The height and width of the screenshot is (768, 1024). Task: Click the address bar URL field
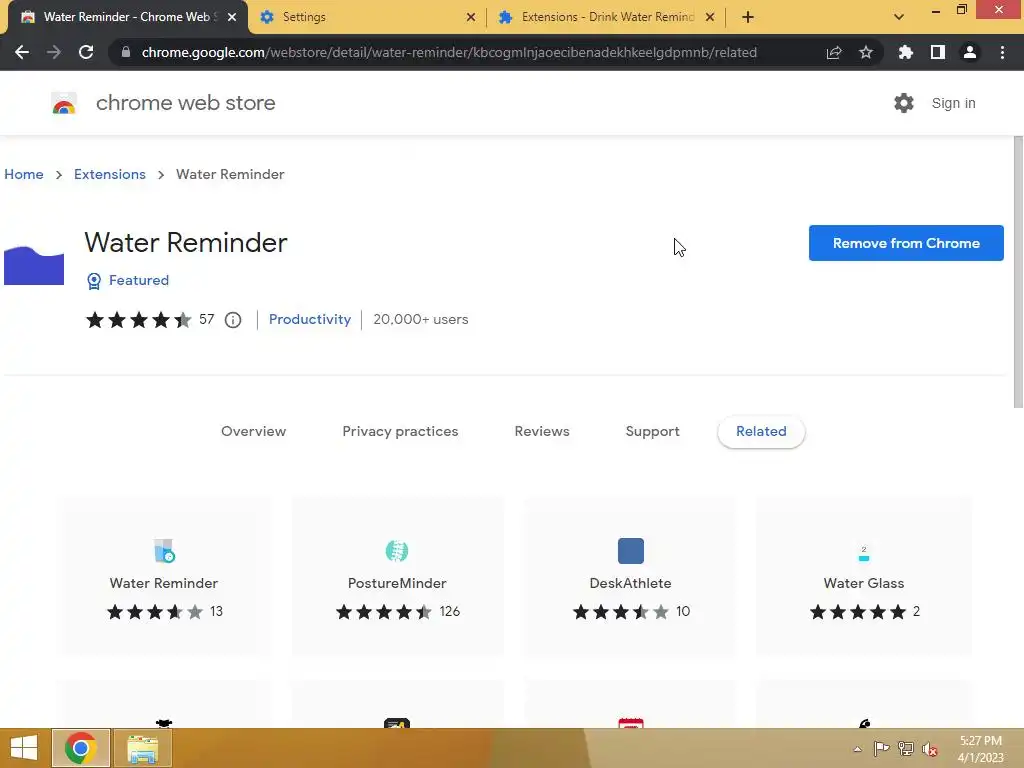449,52
